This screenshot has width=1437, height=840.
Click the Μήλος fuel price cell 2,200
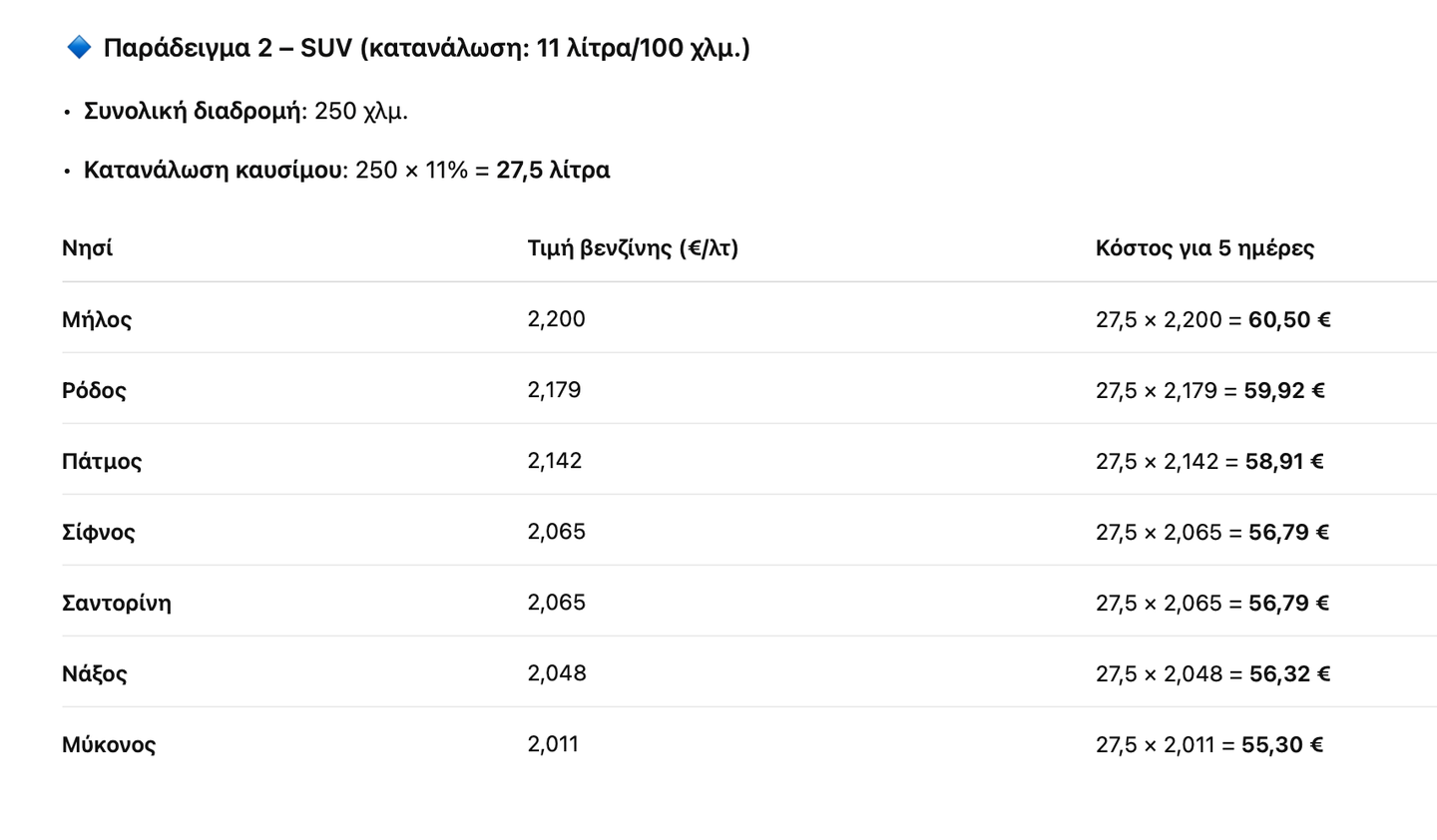click(x=556, y=319)
